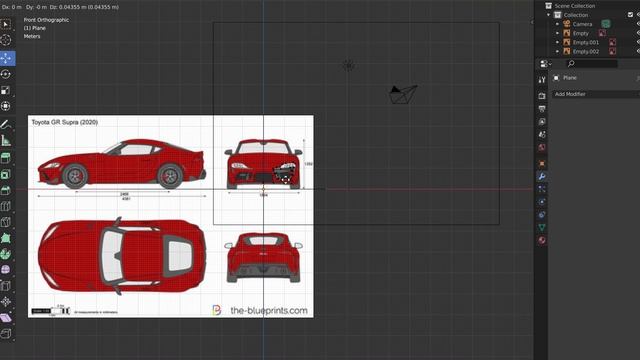Select Scene Collection in the outliner
Viewport: 640px width, 360px height.
coord(574,6)
